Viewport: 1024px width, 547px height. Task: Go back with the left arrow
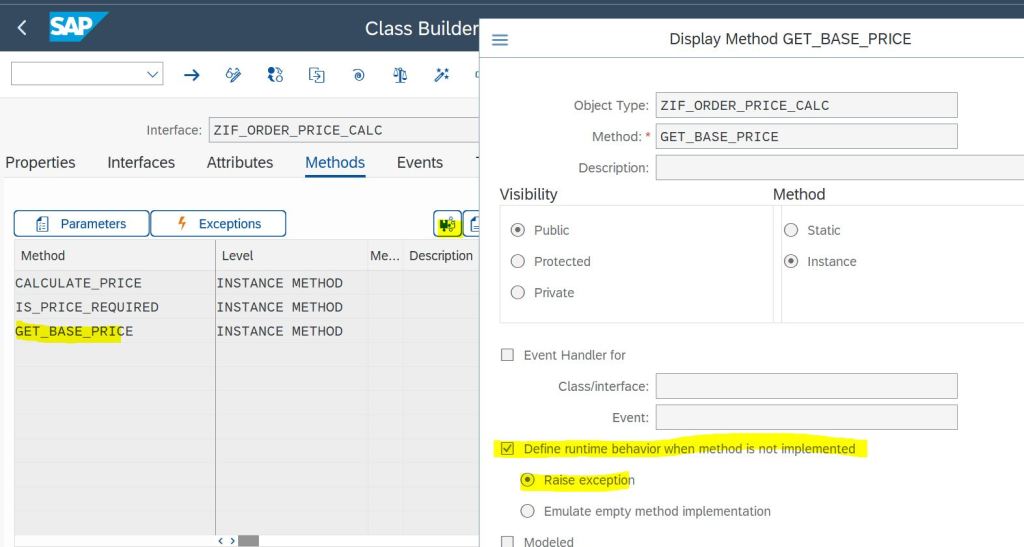click(x=22, y=27)
